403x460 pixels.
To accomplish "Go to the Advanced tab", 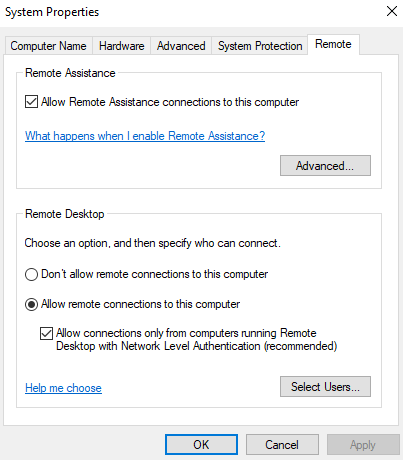I will tap(181, 46).
